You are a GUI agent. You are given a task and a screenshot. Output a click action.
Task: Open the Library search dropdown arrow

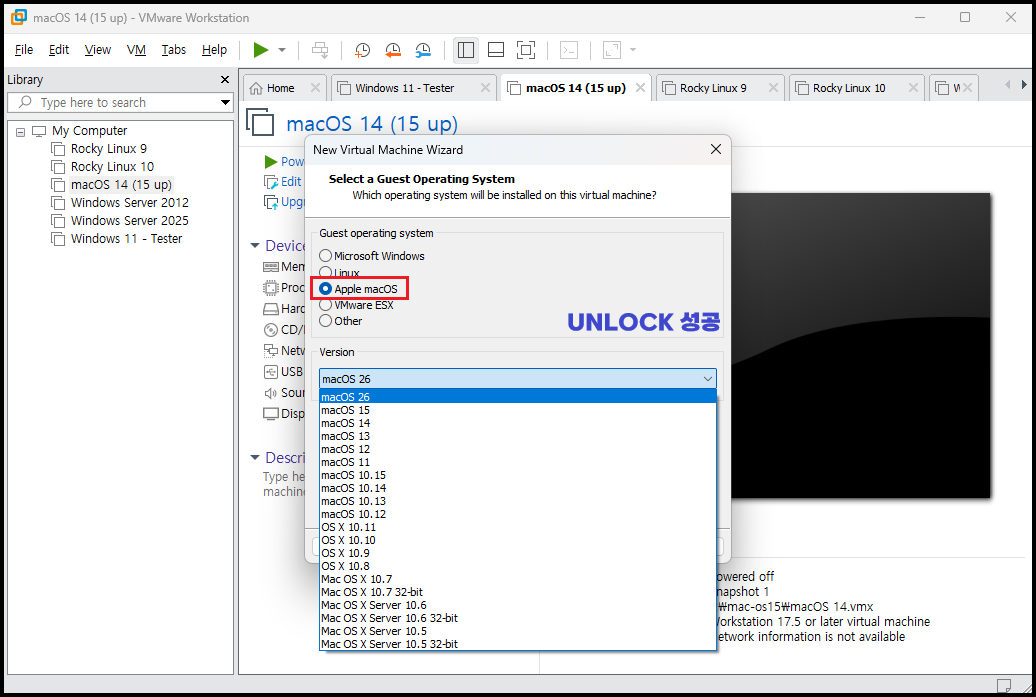click(225, 102)
